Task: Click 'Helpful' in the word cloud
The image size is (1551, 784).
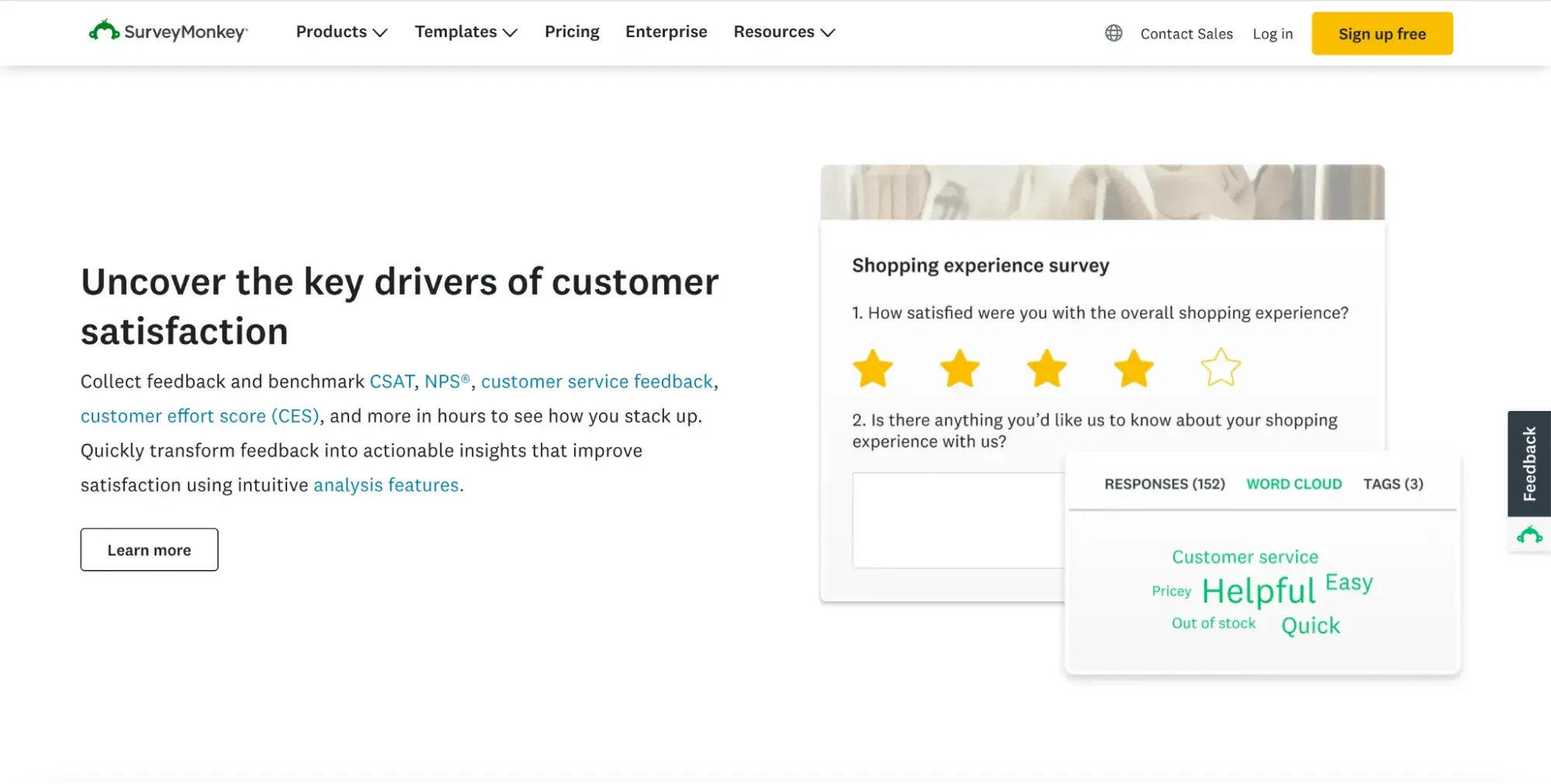Action: pyautogui.click(x=1257, y=590)
